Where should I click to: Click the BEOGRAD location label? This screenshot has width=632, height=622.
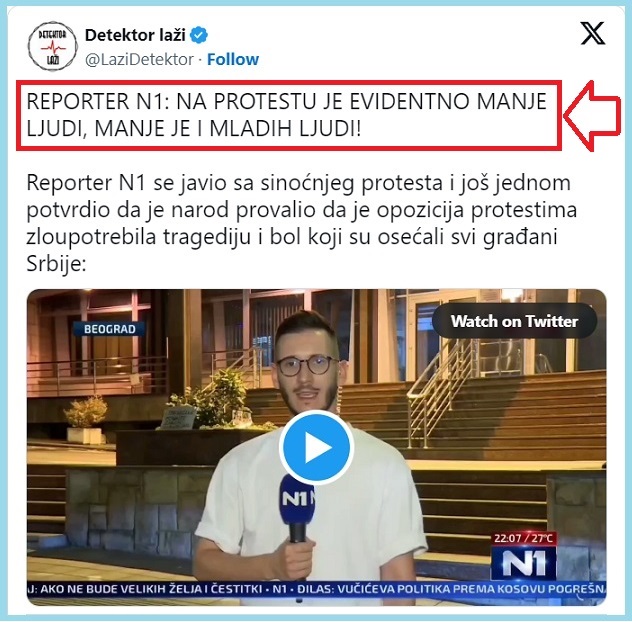[109, 329]
